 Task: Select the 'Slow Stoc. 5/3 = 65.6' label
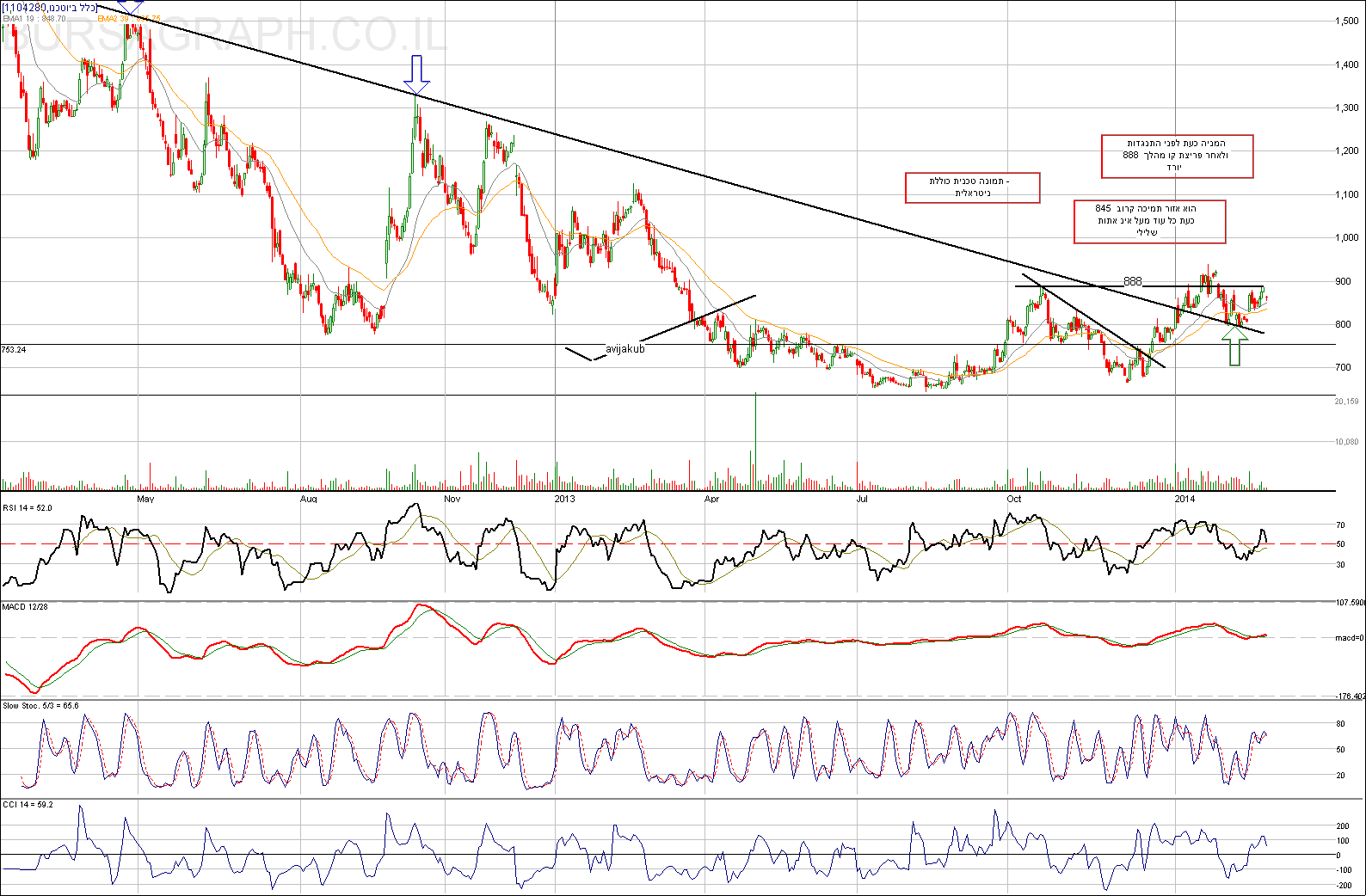click(x=40, y=706)
